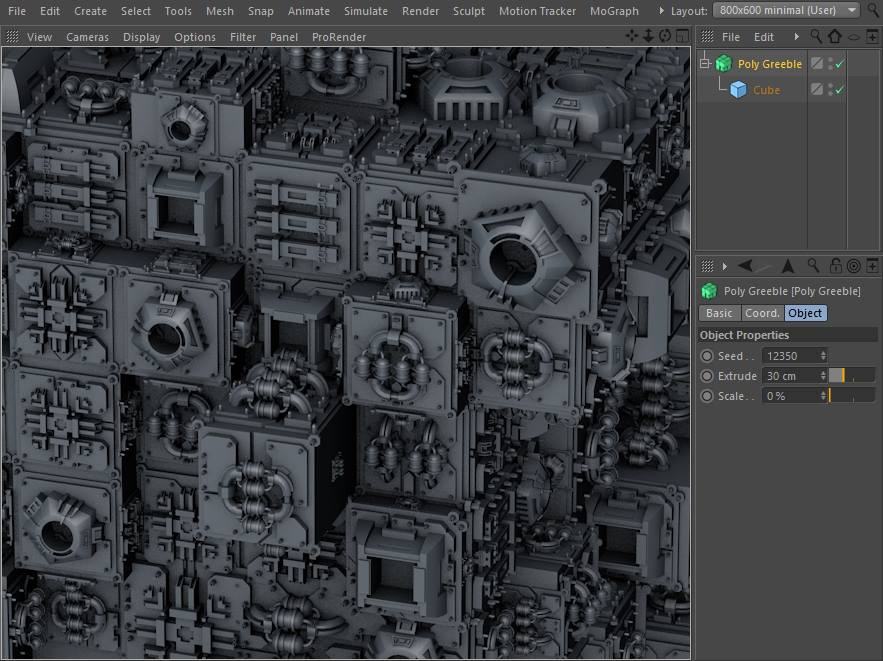Click the top-right search magnifier beside Layout

coord(873,11)
